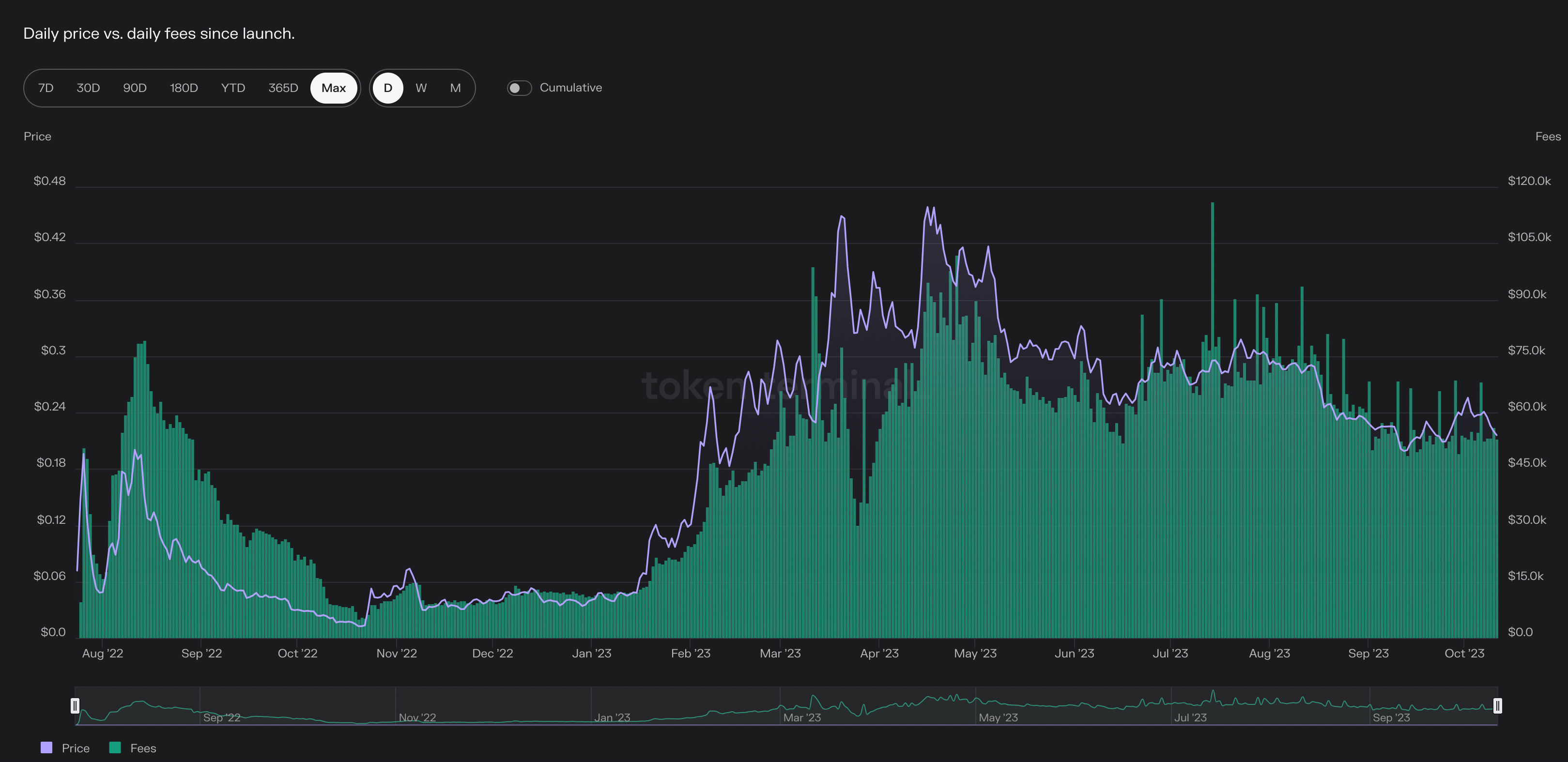Toggle Fees series via legend label
Screen dimensions: 1568x762
pos(143,748)
